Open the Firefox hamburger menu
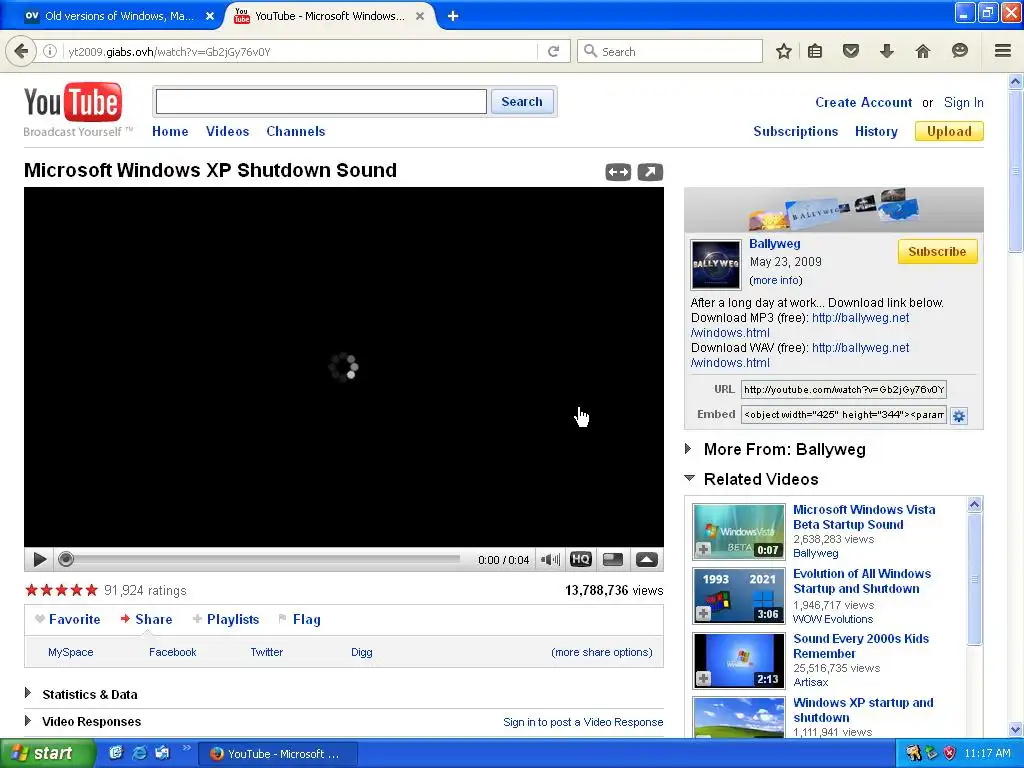The image size is (1024, 768). tap(1002, 51)
